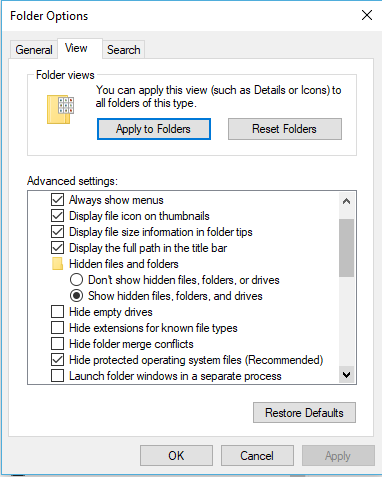Click the Apply to Folders button
382x477 pixels.
154,129
